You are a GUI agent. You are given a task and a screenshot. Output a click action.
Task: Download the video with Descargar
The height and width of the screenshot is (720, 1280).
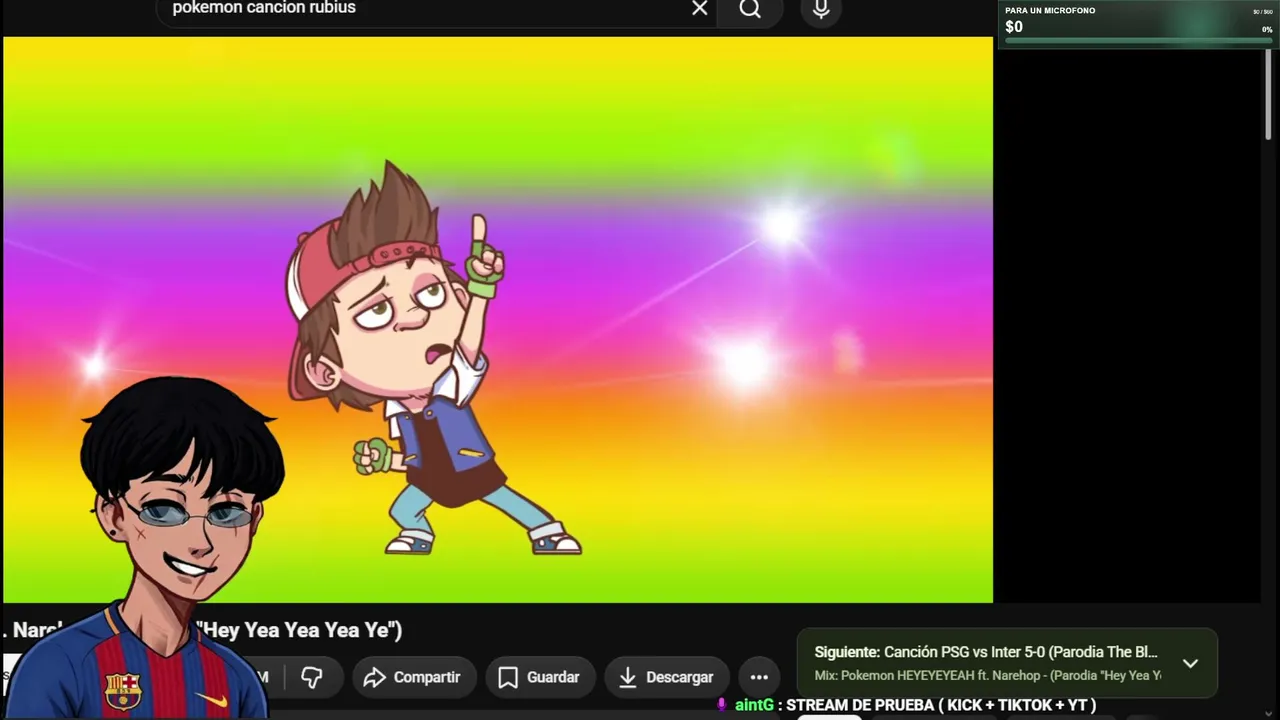666,677
